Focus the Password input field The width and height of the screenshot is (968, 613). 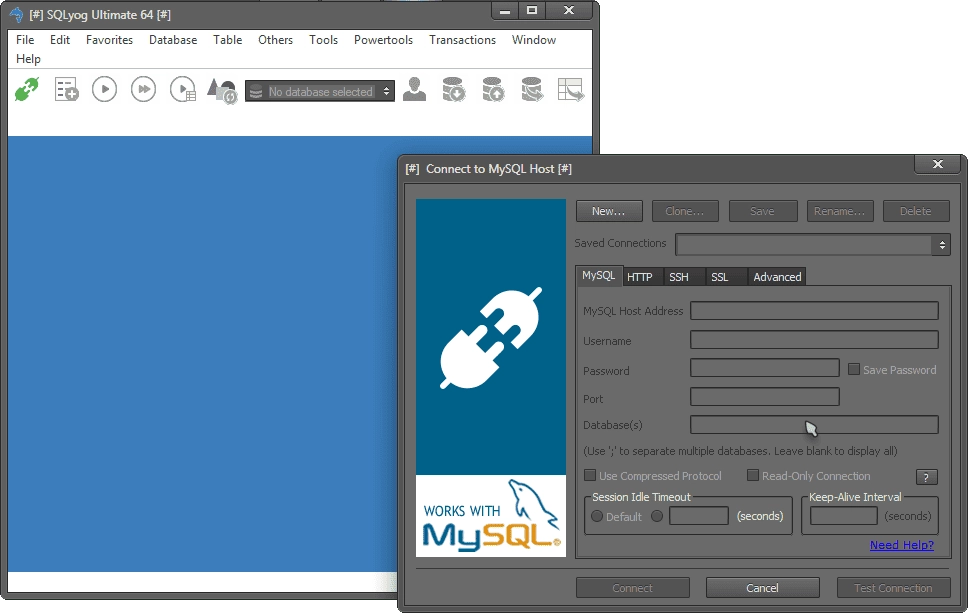point(765,368)
